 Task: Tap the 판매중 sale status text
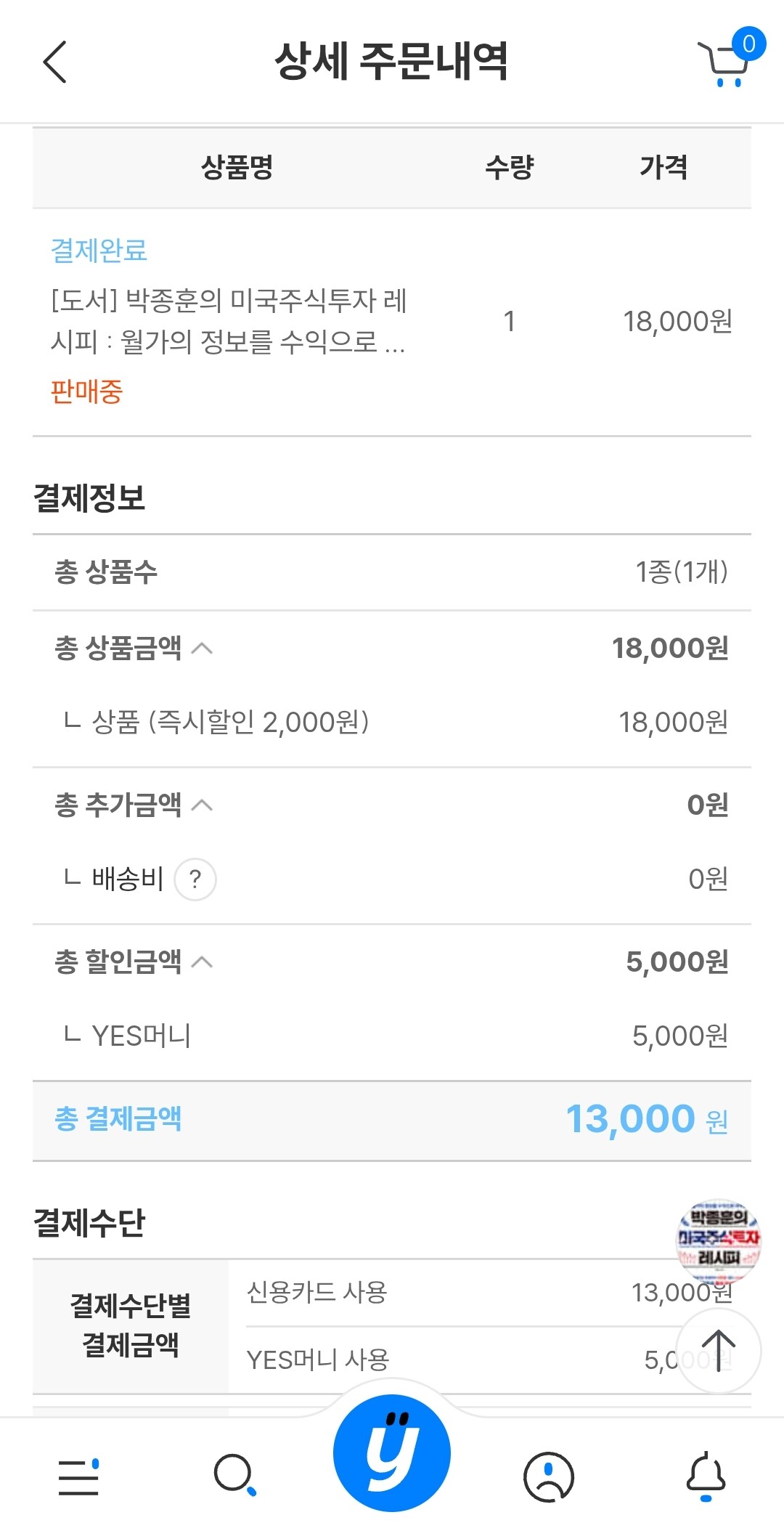pyautogui.click(x=86, y=391)
